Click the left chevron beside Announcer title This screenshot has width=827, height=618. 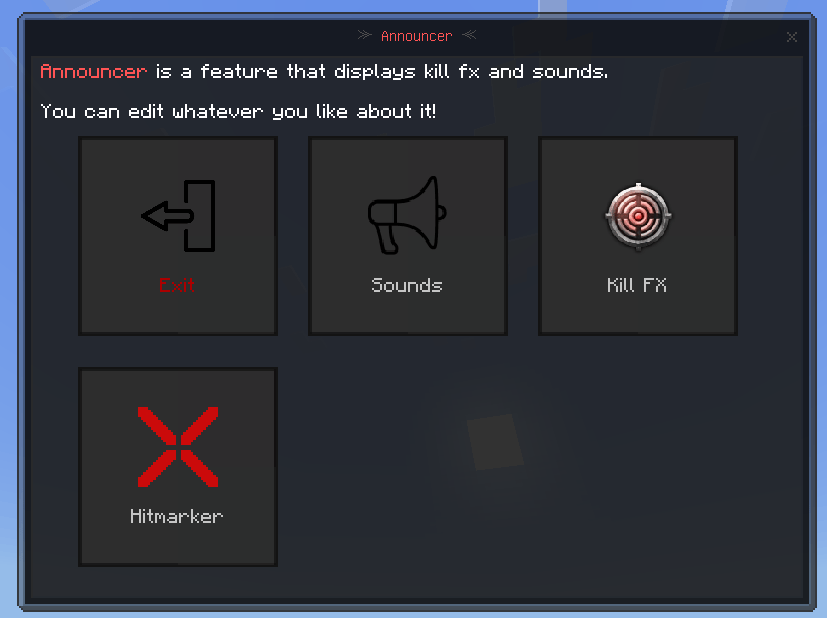364,35
